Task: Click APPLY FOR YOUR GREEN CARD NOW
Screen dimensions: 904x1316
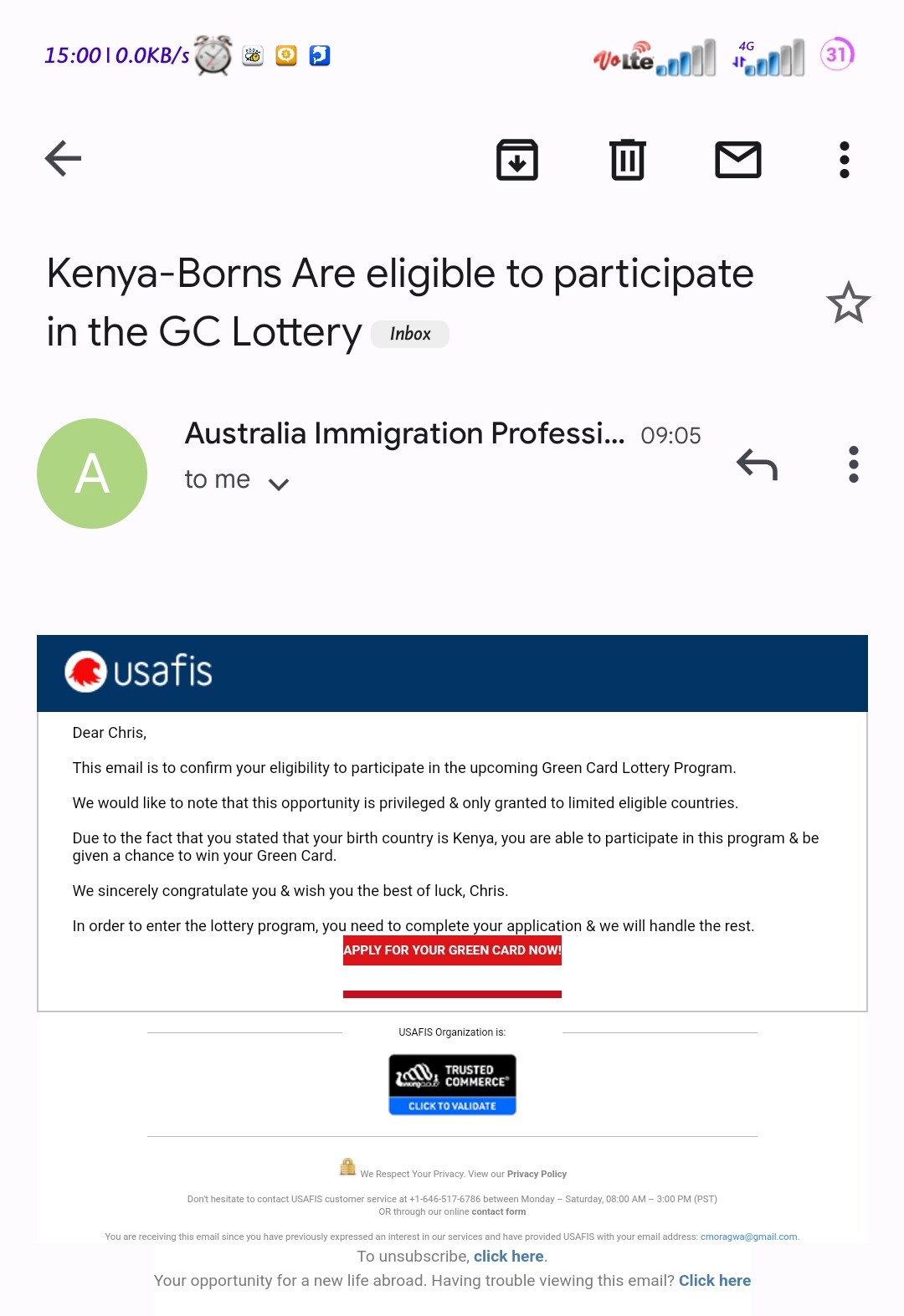Action: [452, 950]
